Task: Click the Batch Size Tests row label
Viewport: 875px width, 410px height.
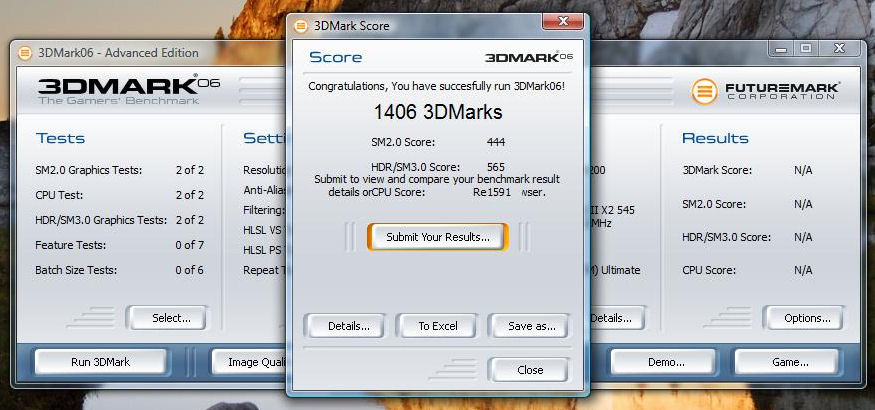Action: (76, 271)
